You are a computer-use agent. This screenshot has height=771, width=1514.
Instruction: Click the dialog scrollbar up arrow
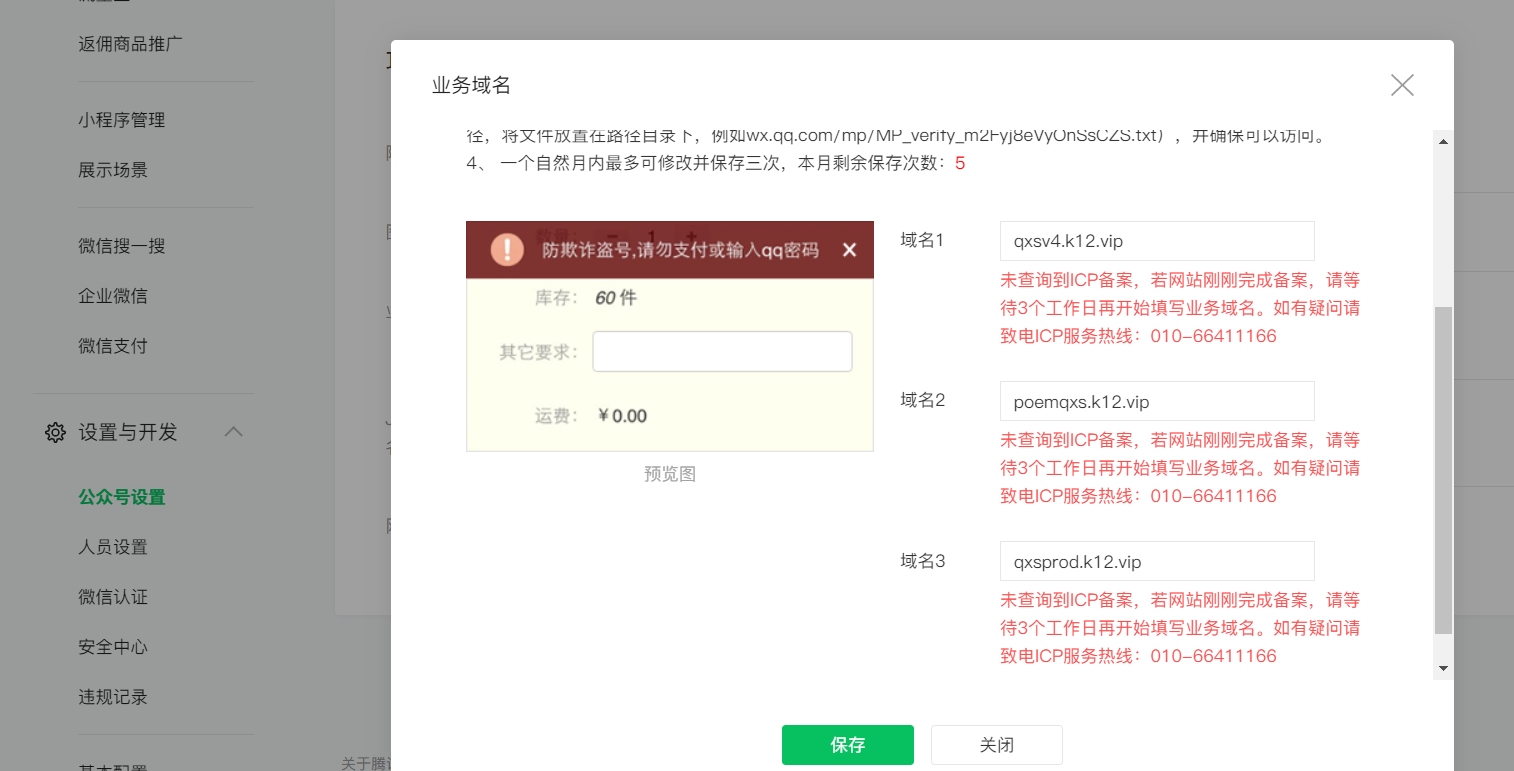[x=1442, y=142]
